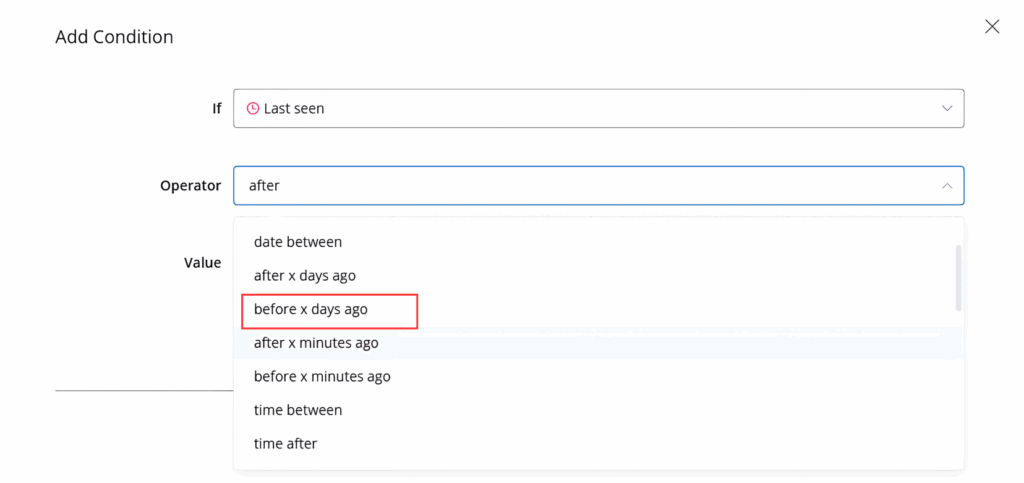Viewport: 1024px width, 483px height.
Task: Select 'time between' in operator list
Action: [298, 410]
